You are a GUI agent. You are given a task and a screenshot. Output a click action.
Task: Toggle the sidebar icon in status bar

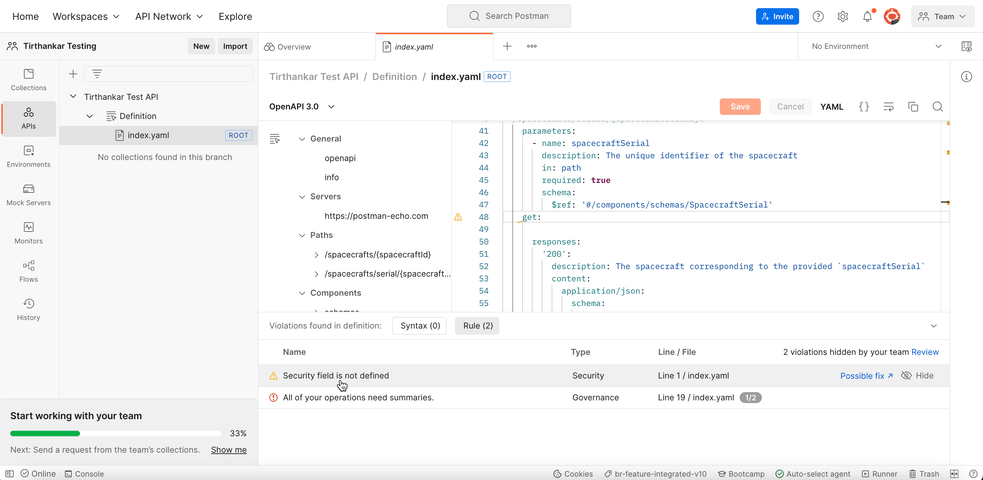click(x=9, y=474)
